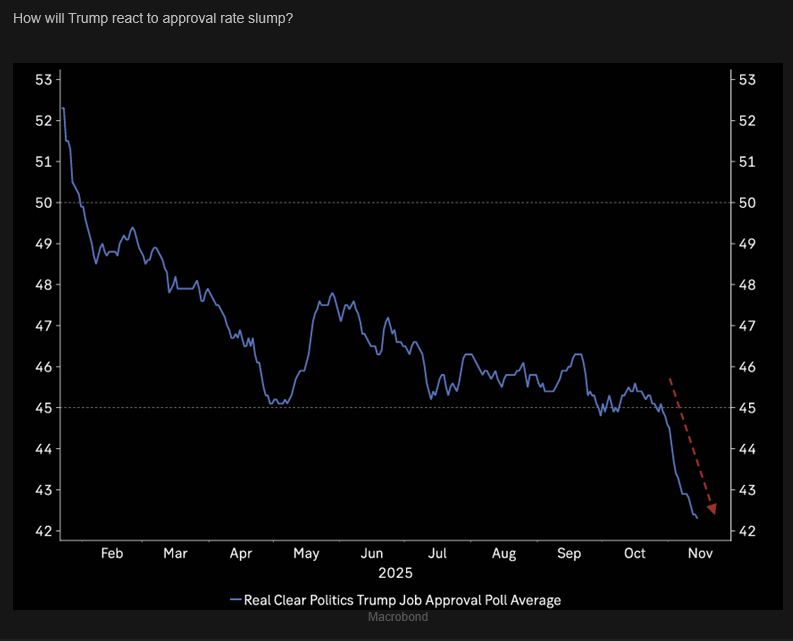Click the red dashed arrow's arrowhead
The width and height of the screenshot is (793, 641).
click(711, 508)
